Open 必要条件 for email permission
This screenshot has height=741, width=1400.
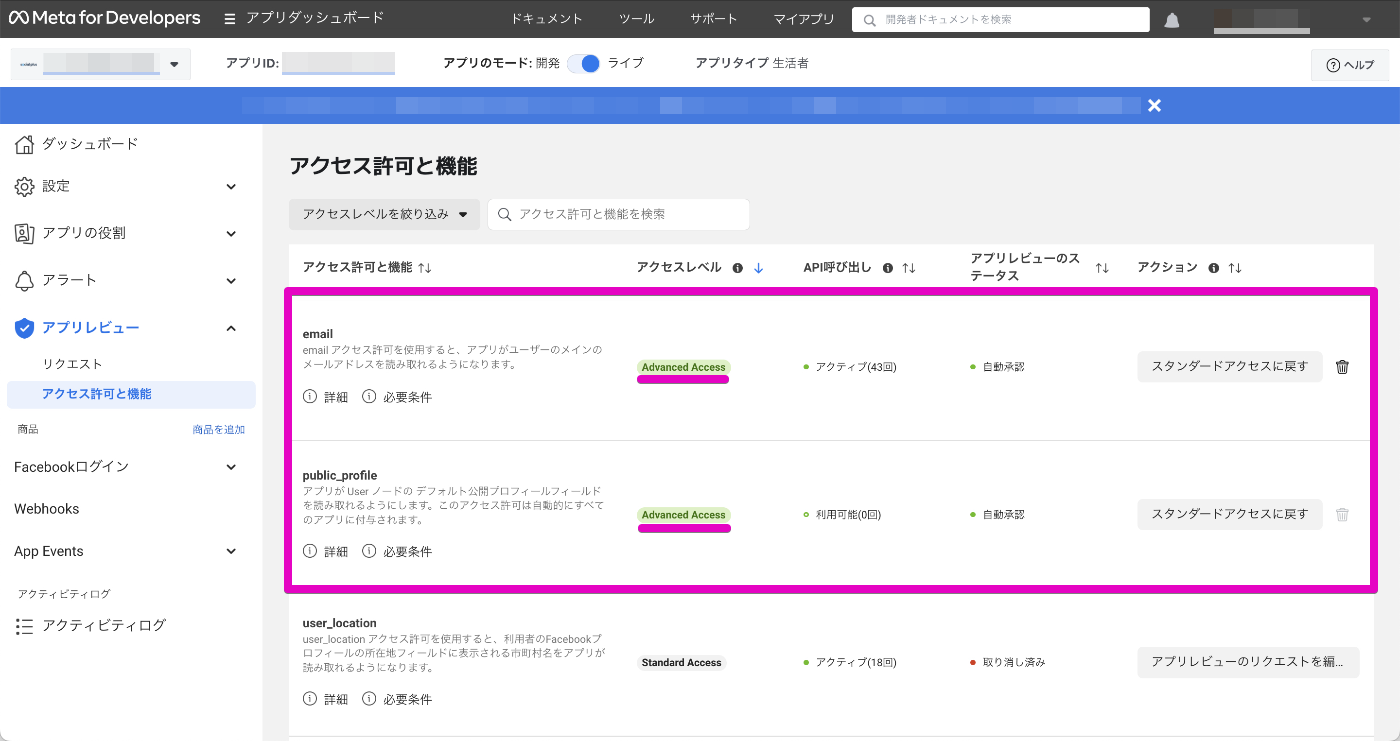point(397,397)
